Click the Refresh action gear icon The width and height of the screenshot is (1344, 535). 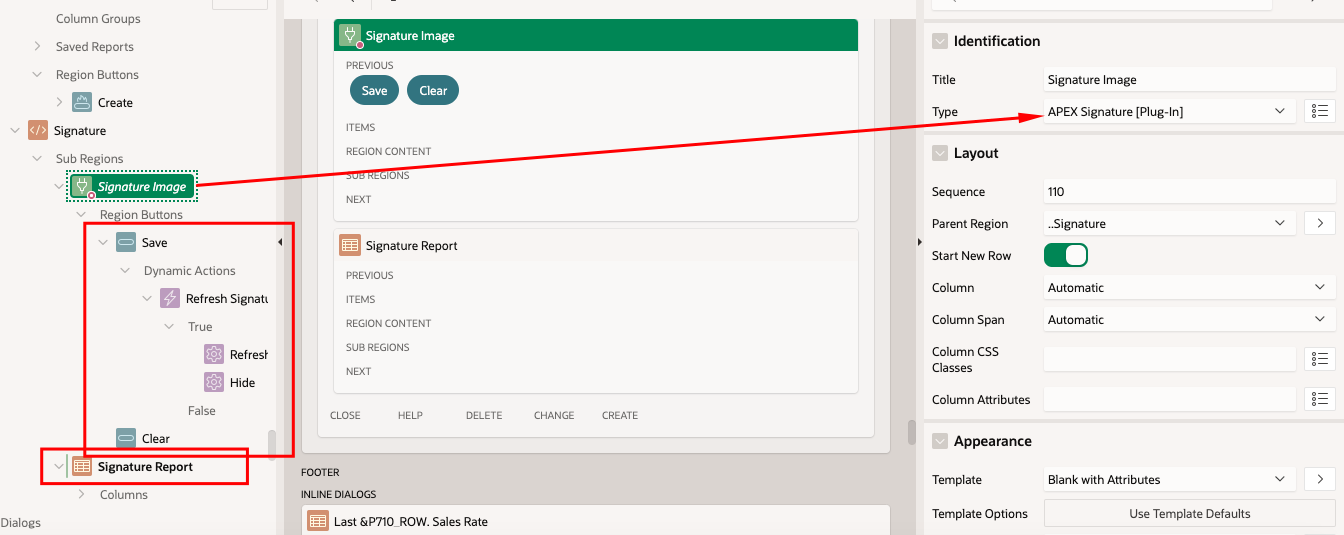coord(214,354)
